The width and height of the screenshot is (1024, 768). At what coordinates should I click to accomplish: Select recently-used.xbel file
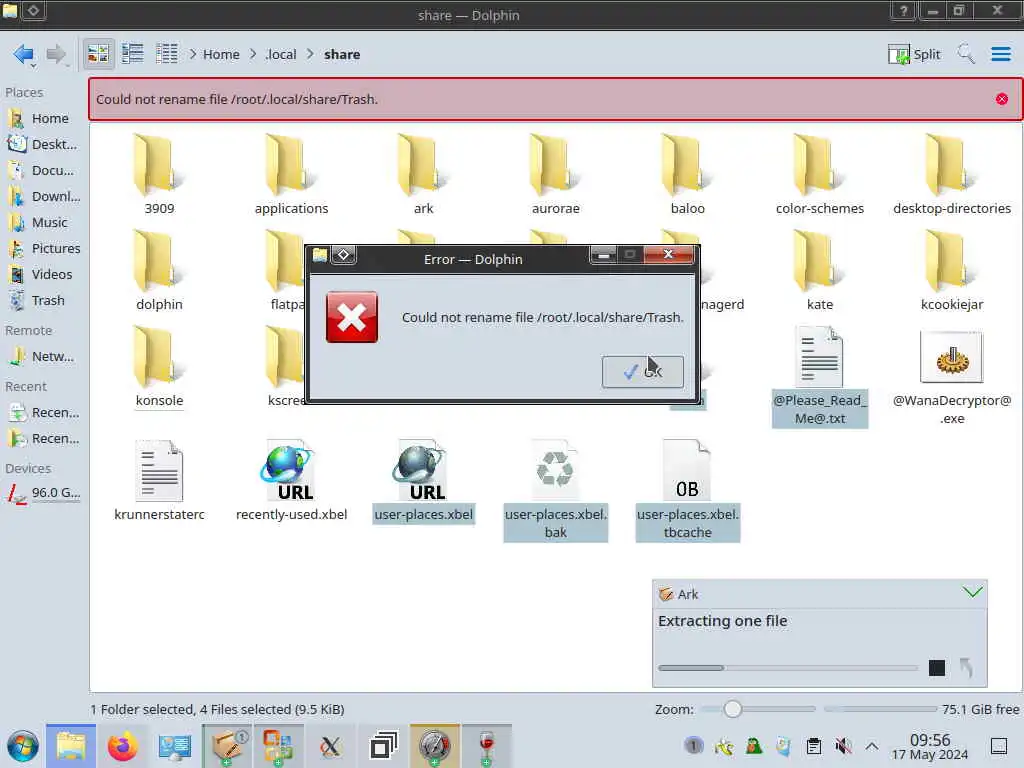(291, 481)
